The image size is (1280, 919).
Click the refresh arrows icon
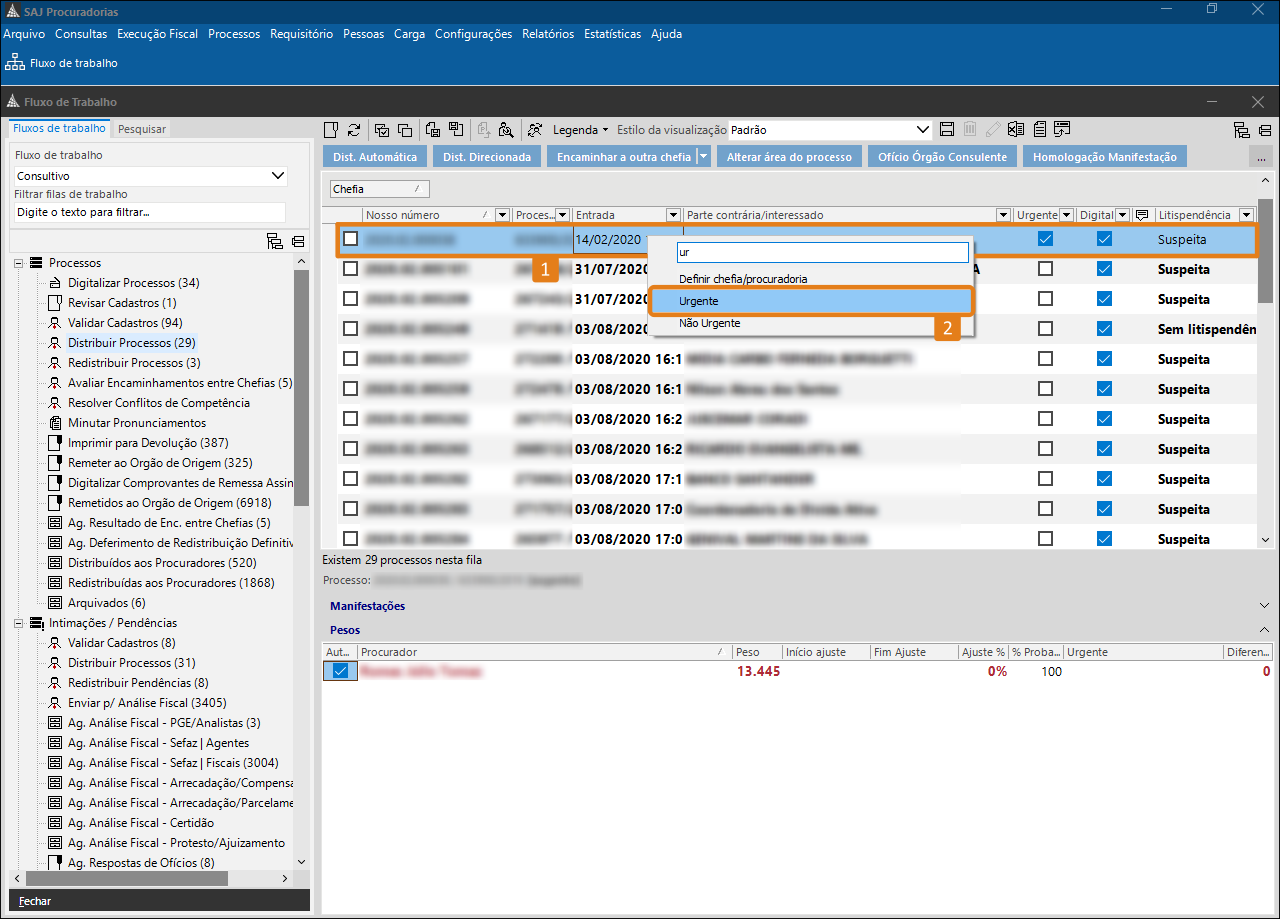354,130
